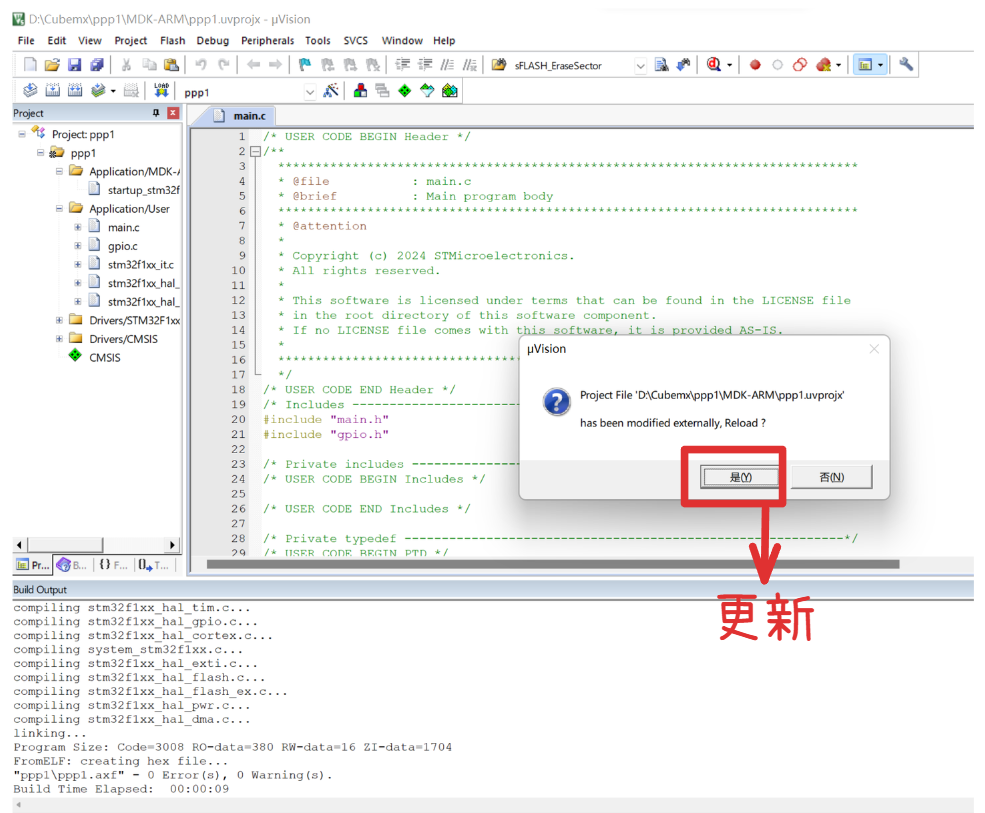Open the target selection dropdown showing ppp1
This screenshot has width=985, height=813.
point(309,92)
